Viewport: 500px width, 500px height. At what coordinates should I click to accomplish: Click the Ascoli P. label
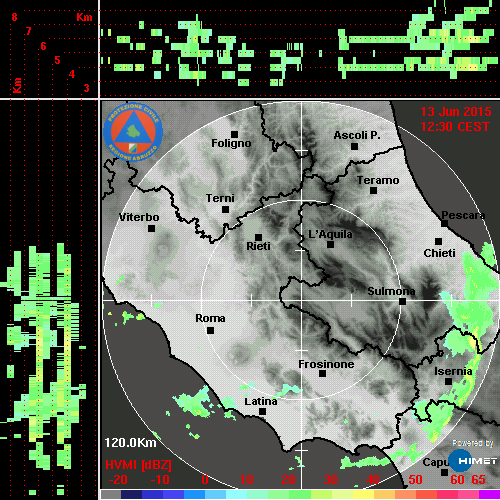(357, 135)
